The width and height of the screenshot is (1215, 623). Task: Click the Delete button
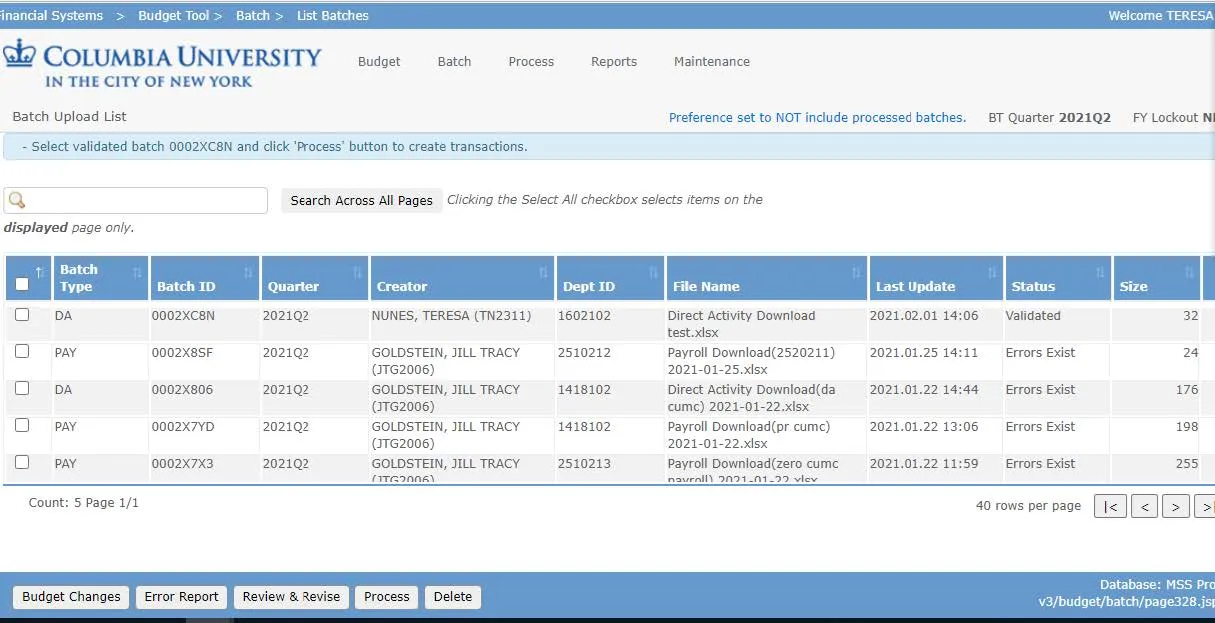point(453,597)
